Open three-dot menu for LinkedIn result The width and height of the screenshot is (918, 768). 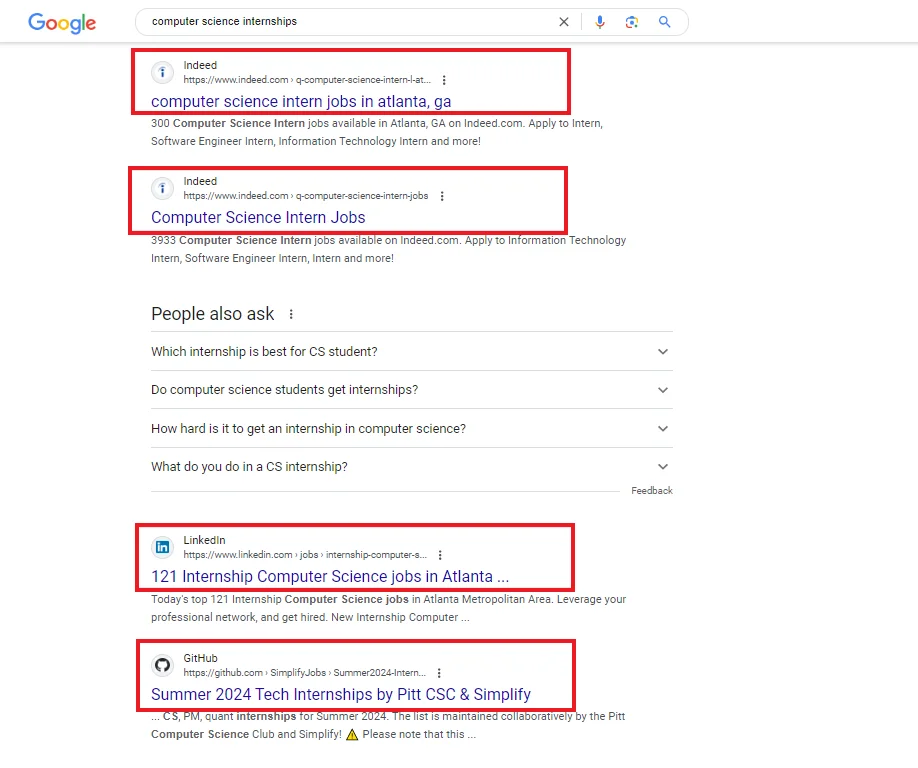click(440, 555)
